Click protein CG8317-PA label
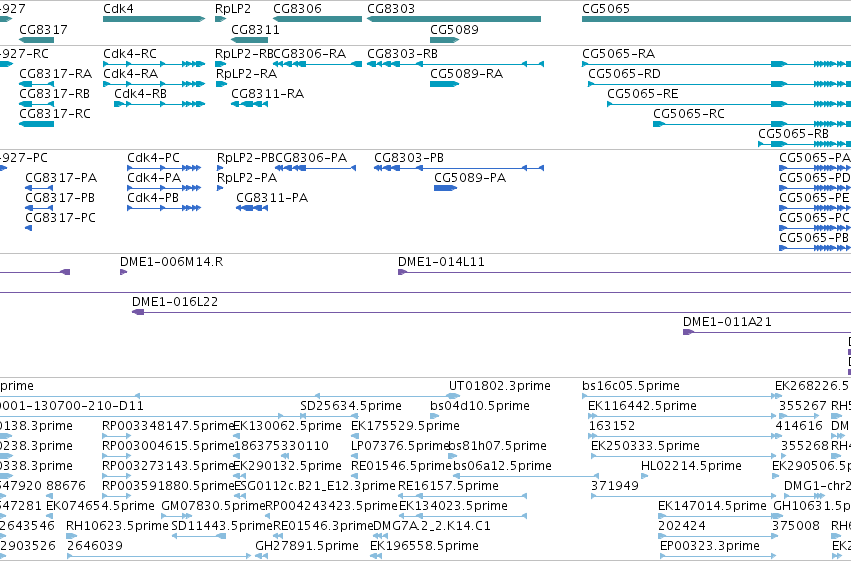The image size is (851, 561). coord(61,178)
